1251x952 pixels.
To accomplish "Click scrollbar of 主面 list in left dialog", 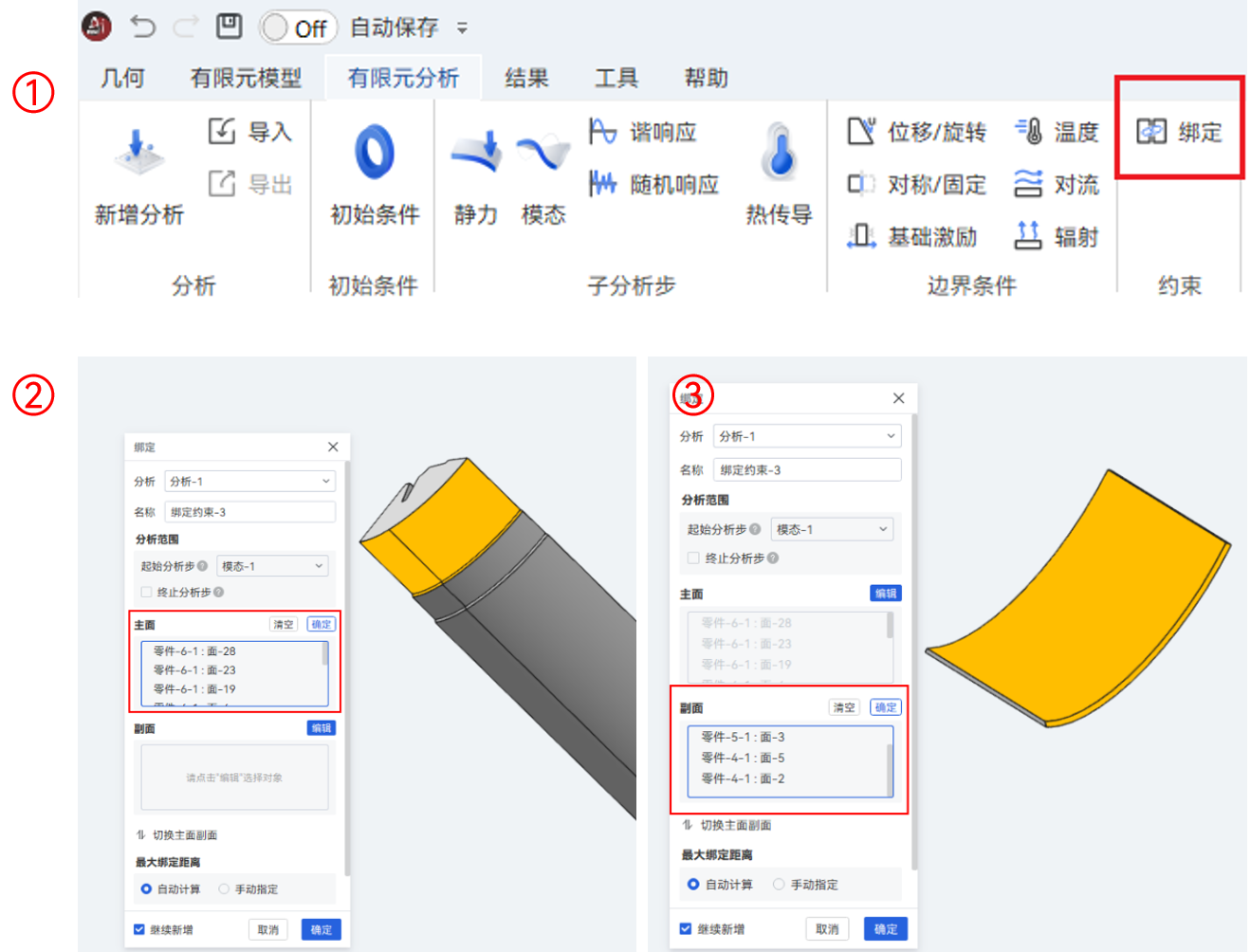I will (325, 654).
